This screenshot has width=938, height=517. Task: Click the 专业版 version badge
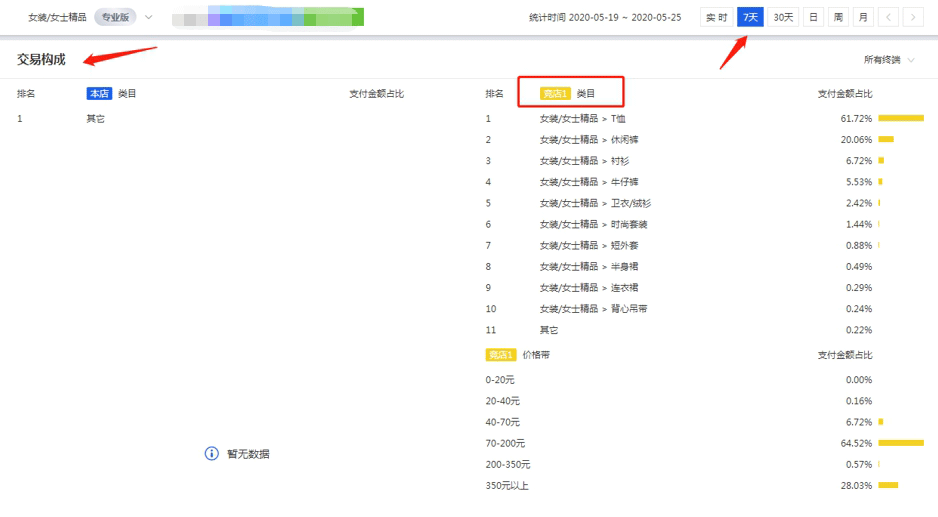(115, 17)
